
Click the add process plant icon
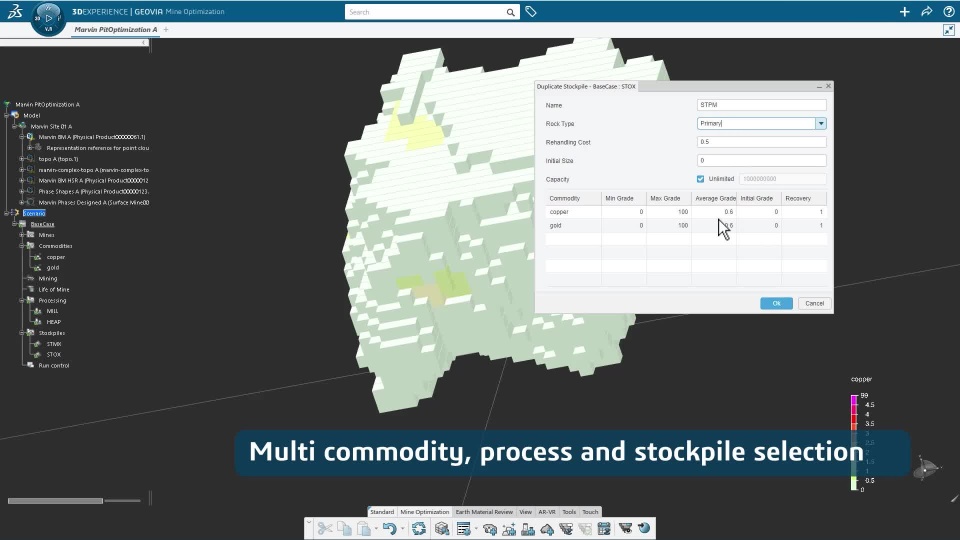528,528
